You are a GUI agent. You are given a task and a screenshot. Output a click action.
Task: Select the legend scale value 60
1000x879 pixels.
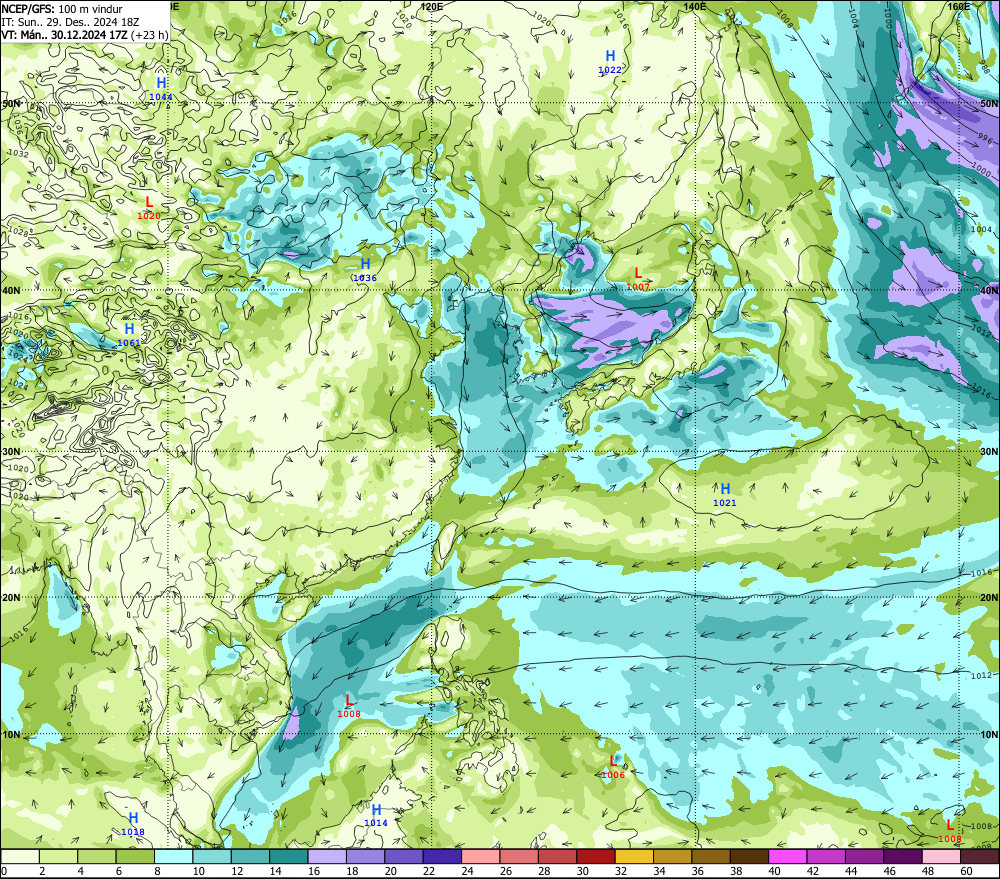[966, 871]
